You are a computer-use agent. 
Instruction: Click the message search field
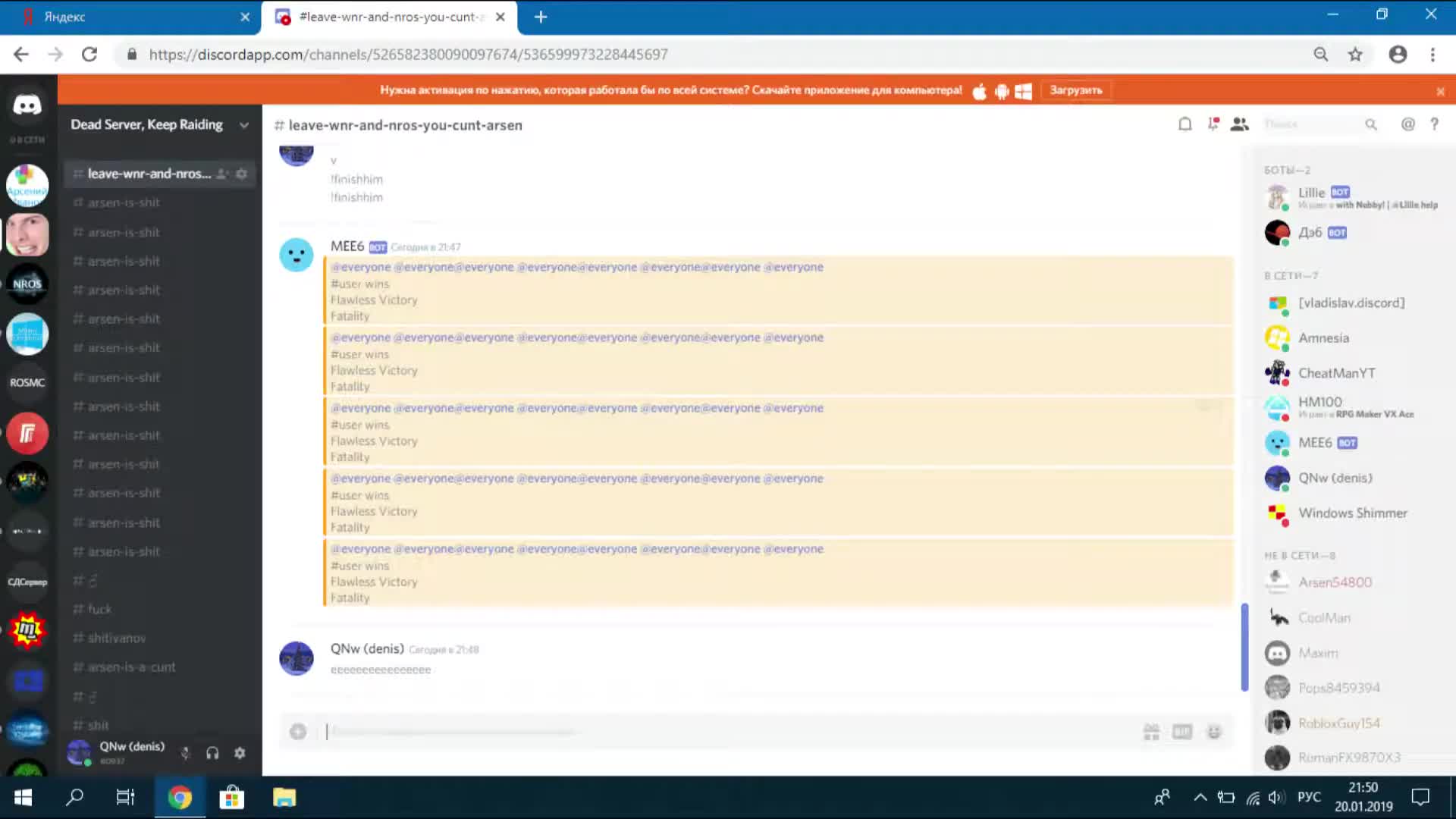(1319, 124)
